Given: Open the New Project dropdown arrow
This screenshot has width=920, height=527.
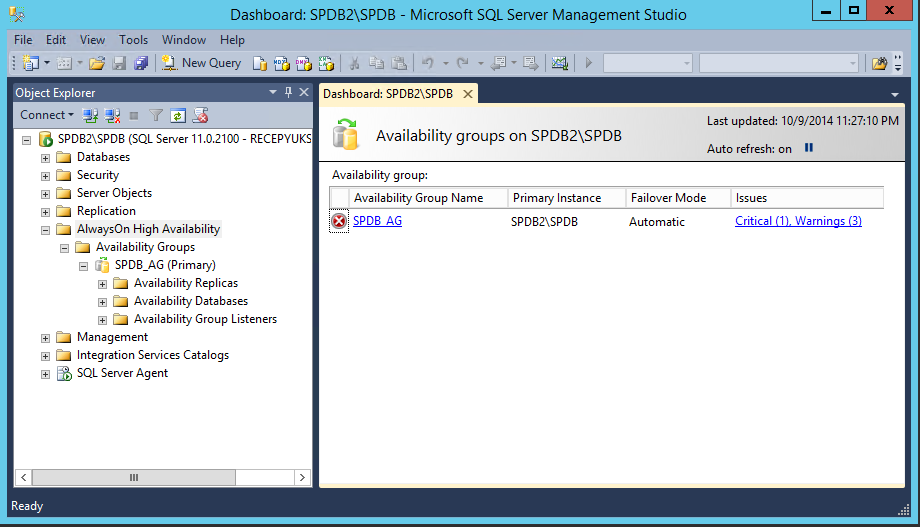Looking at the screenshot, I should [x=47, y=63].
